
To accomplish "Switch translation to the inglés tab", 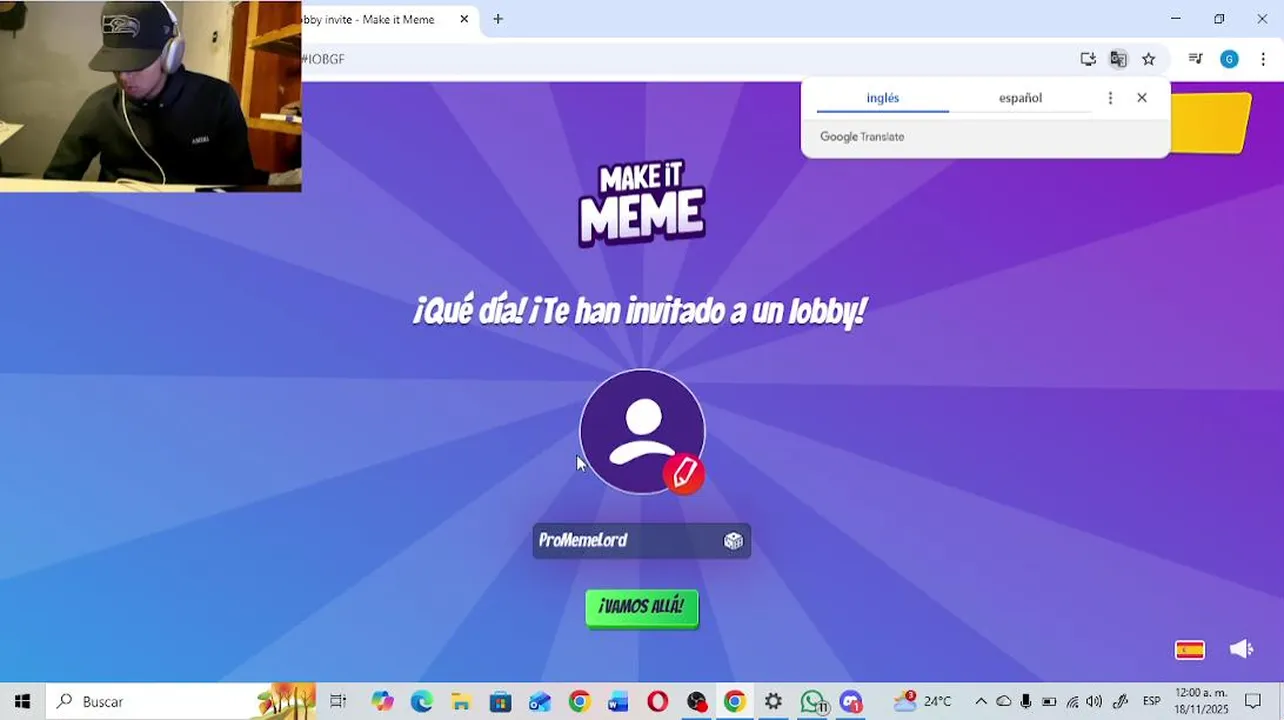I will point(882,98).
